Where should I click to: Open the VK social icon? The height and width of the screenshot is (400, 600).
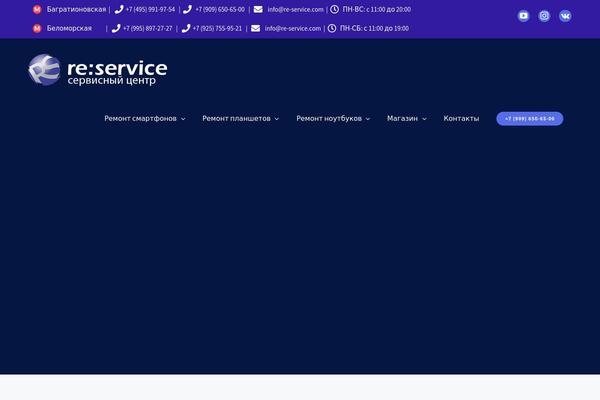click(565, 16)
